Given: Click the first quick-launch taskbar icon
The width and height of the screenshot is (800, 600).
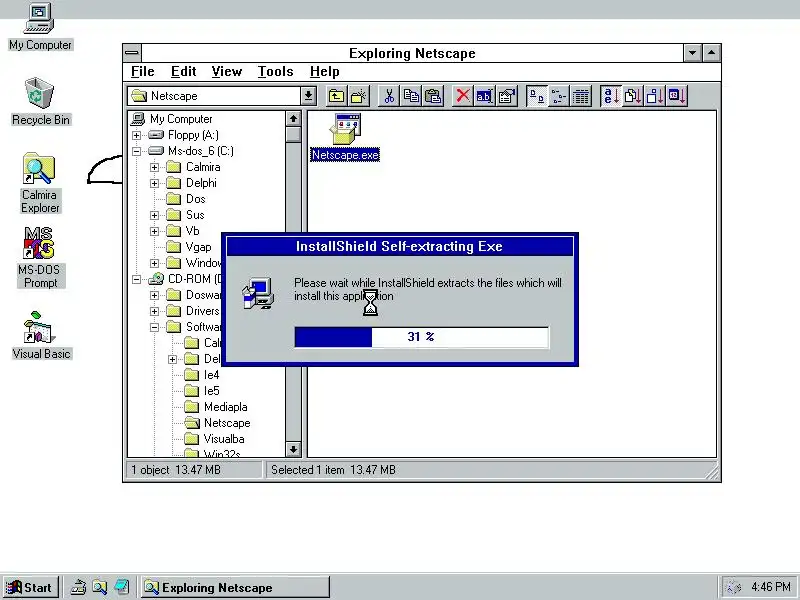Looking at the screenshot, I should (78, 587).
